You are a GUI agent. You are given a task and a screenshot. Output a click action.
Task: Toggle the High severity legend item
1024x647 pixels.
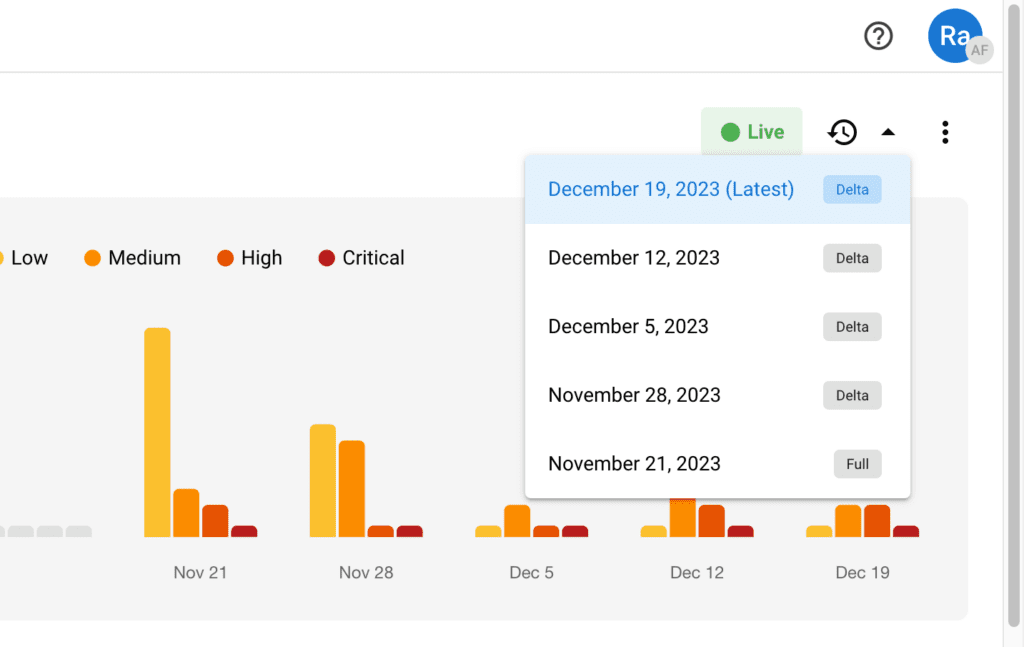pos(250,258)
